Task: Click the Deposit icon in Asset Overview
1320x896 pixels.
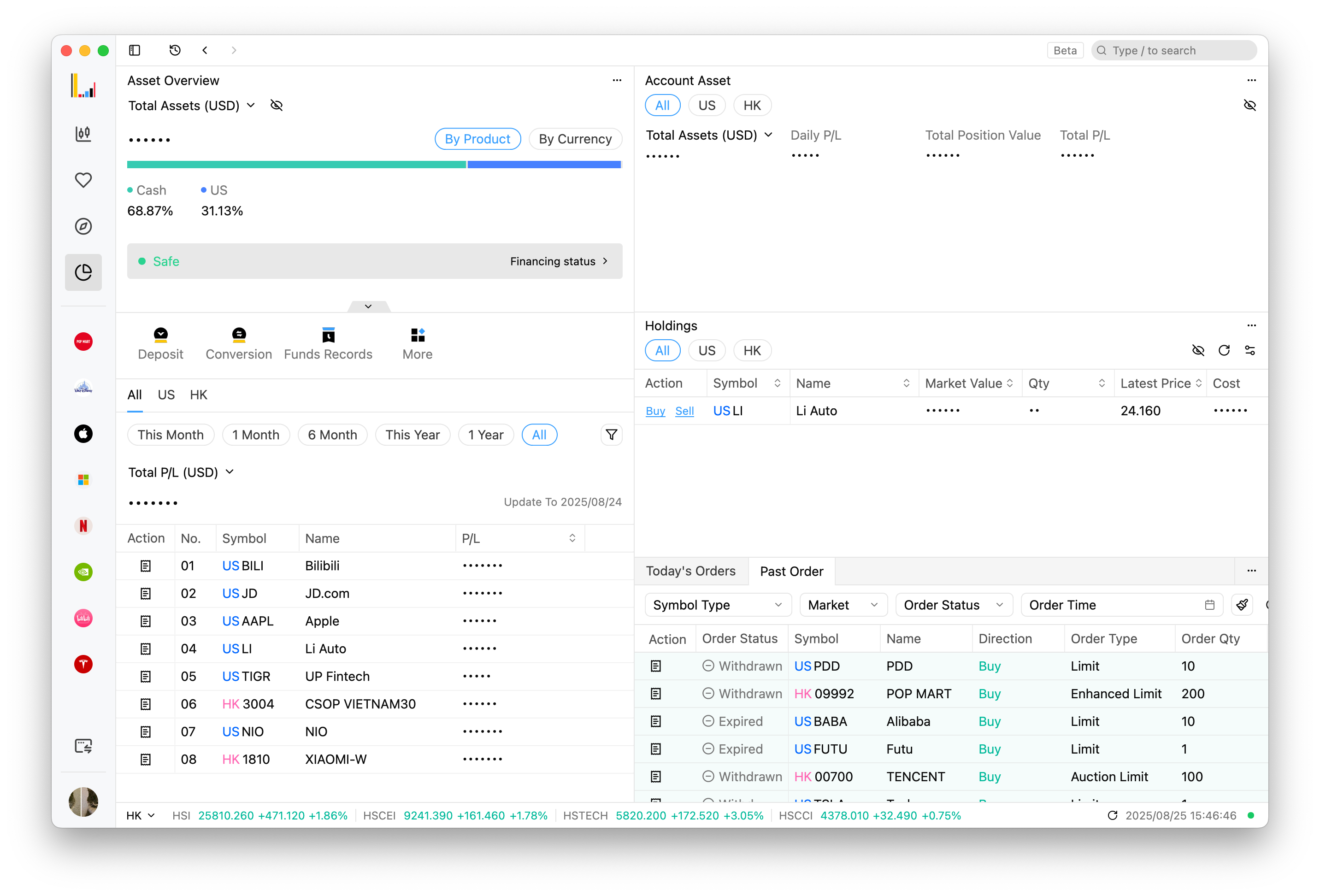Action: pyautogui.click(x=161, y=335)
